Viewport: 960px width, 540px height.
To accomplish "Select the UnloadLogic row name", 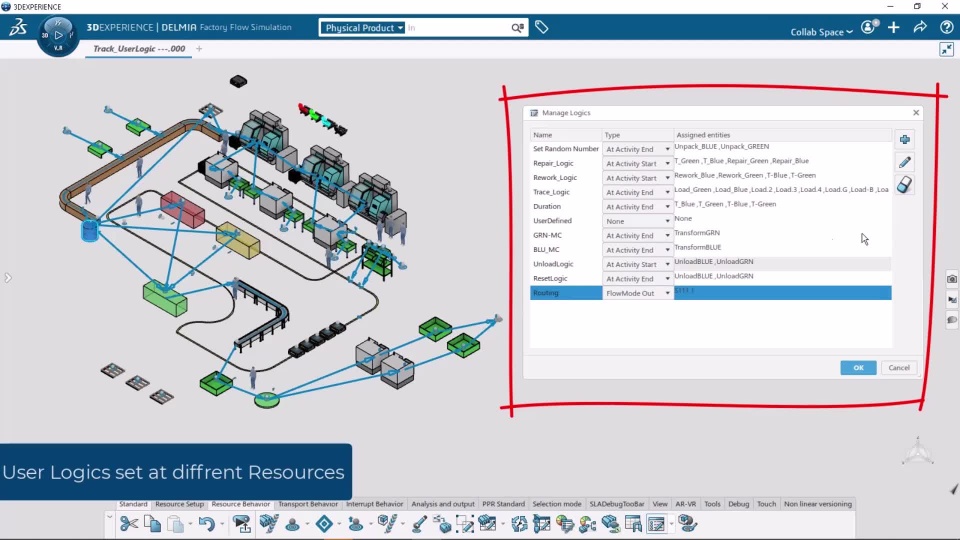I will [x=553, y=264].
